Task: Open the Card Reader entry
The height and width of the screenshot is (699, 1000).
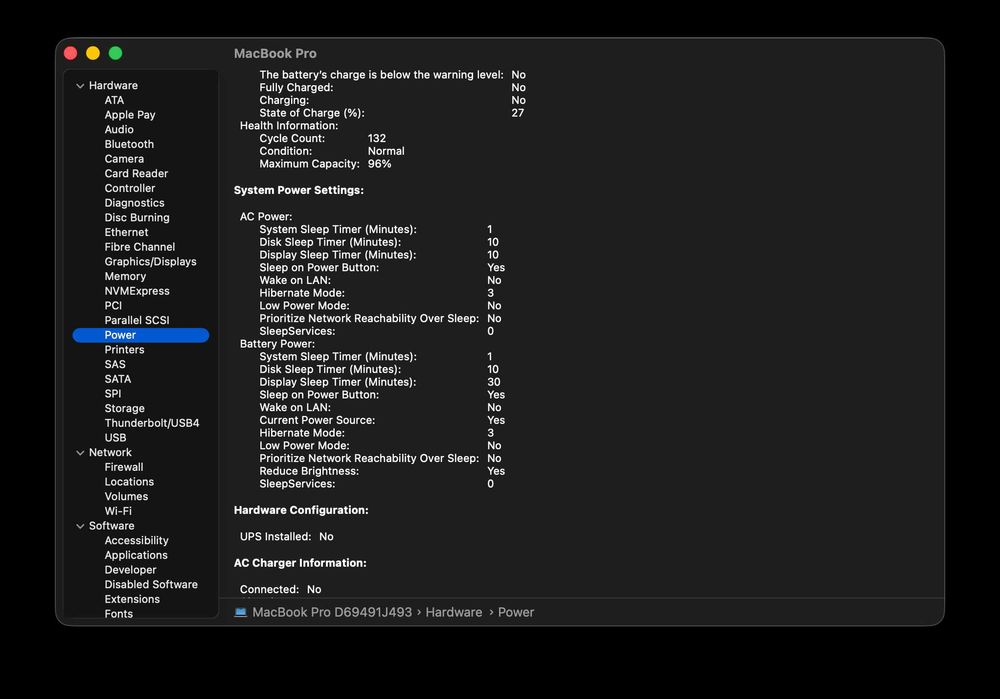Action: click(x=136, y=173)
